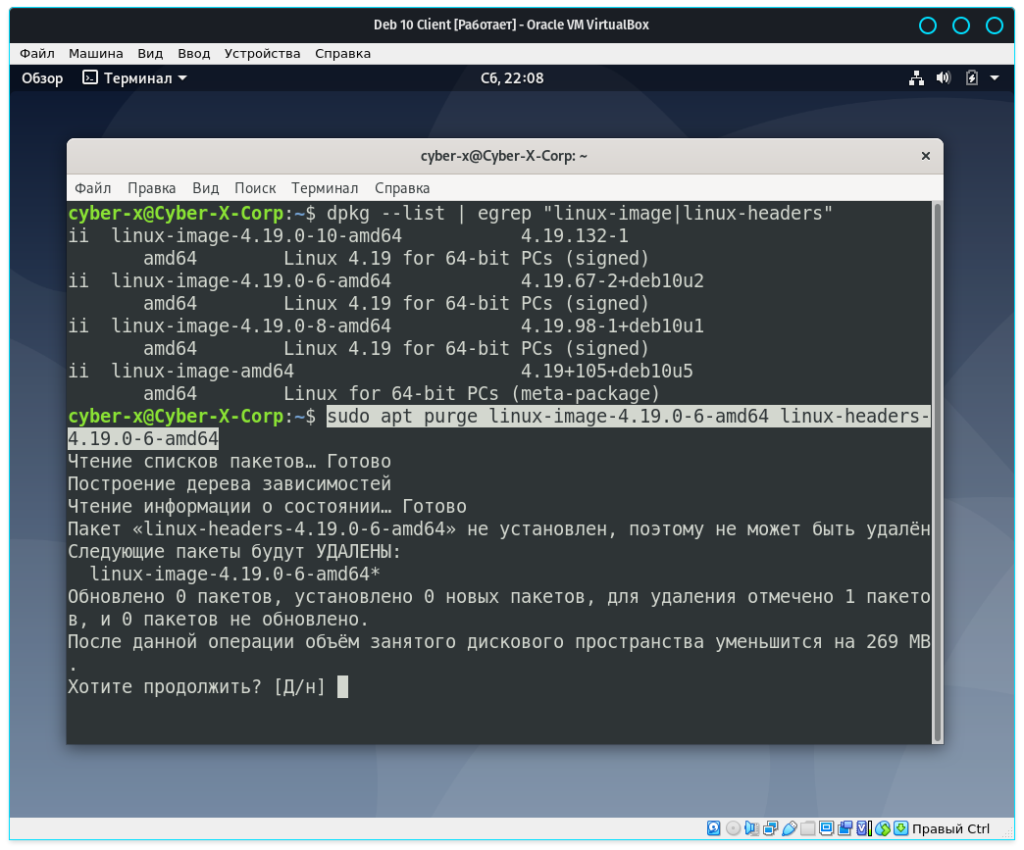1024x850 pixels.
Task: Open the Поиск menu in terminal
Action: point(255,188)
